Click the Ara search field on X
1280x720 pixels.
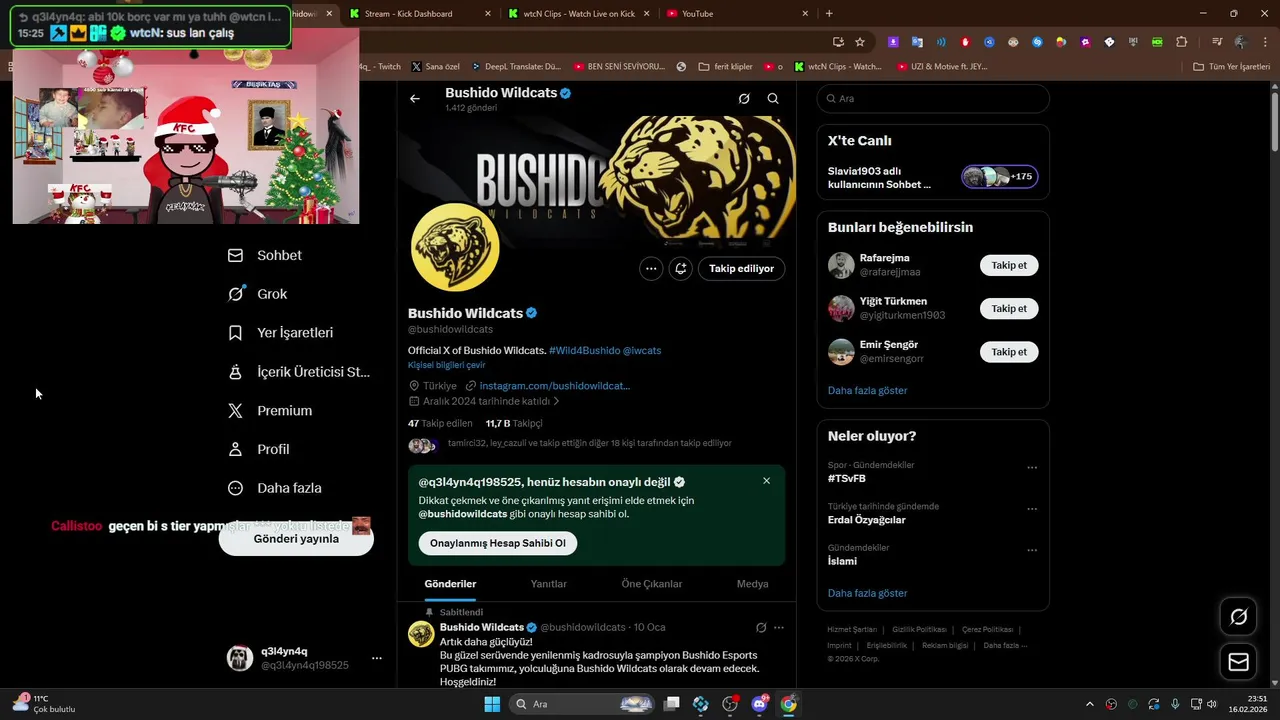click(933, 99)
